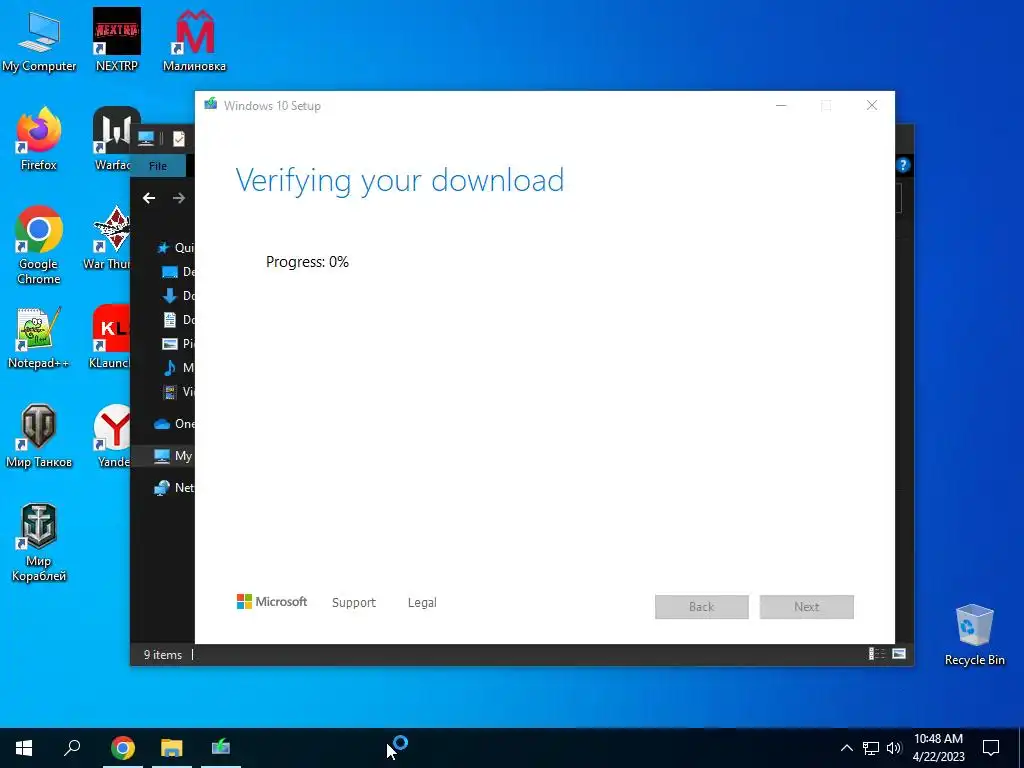Open the My Computer desktop icon
The height and width of the screenshot is (768, 1024).
[39, 41]
